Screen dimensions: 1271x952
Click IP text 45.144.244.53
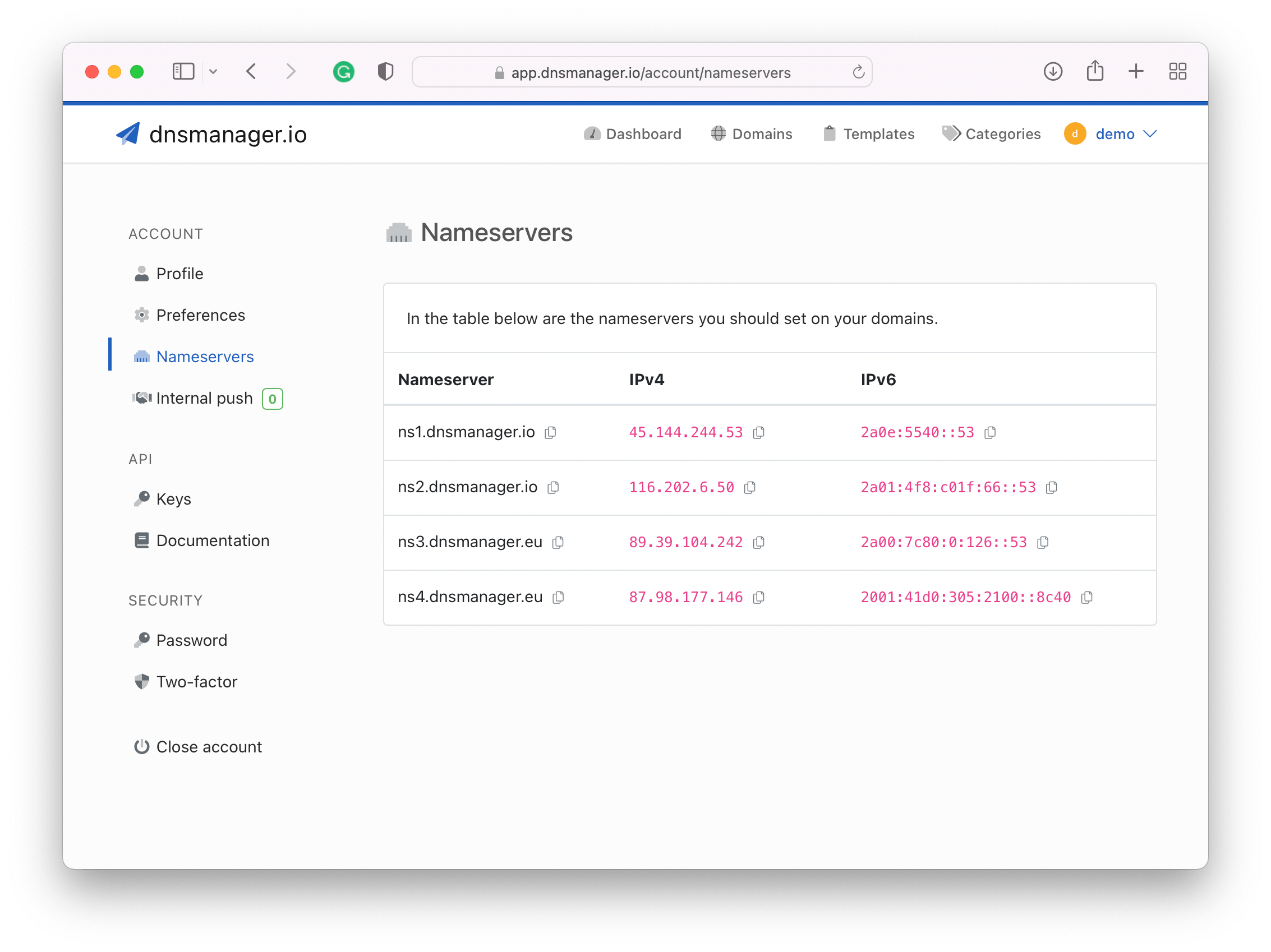point(685,432)
